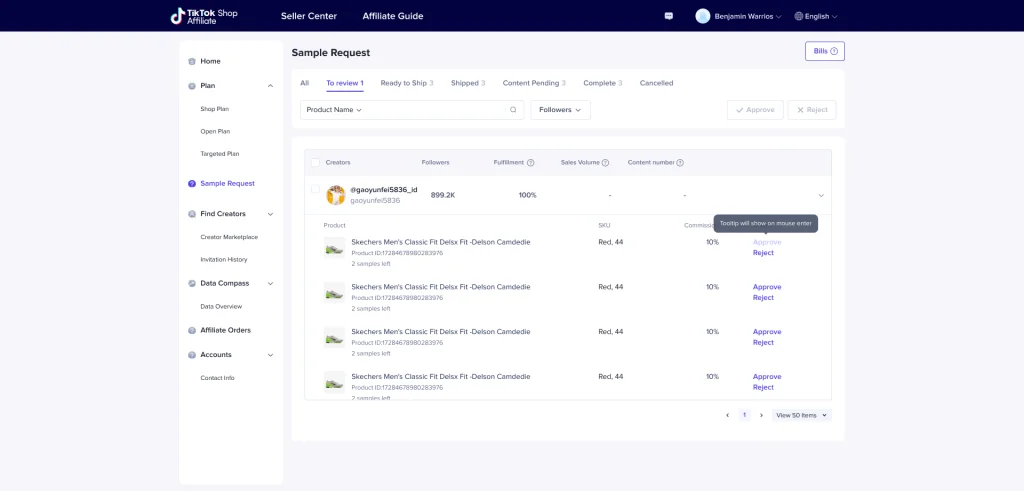Viewport: 1024px width, 491px height.
Task: Open the English language dropdown
Action: click(x=821, y=16)
